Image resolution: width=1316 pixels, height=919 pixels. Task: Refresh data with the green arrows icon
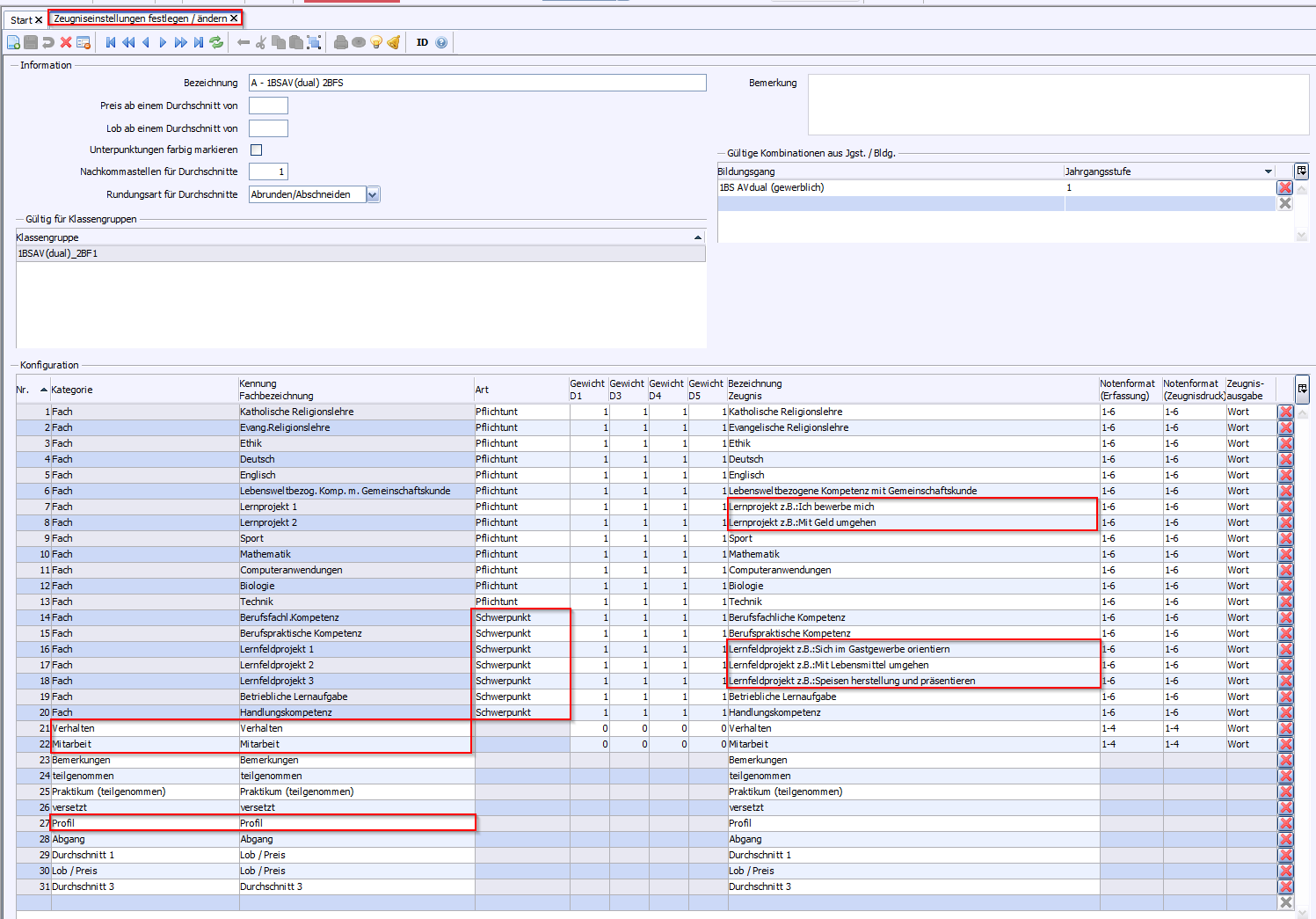[216, 42]
